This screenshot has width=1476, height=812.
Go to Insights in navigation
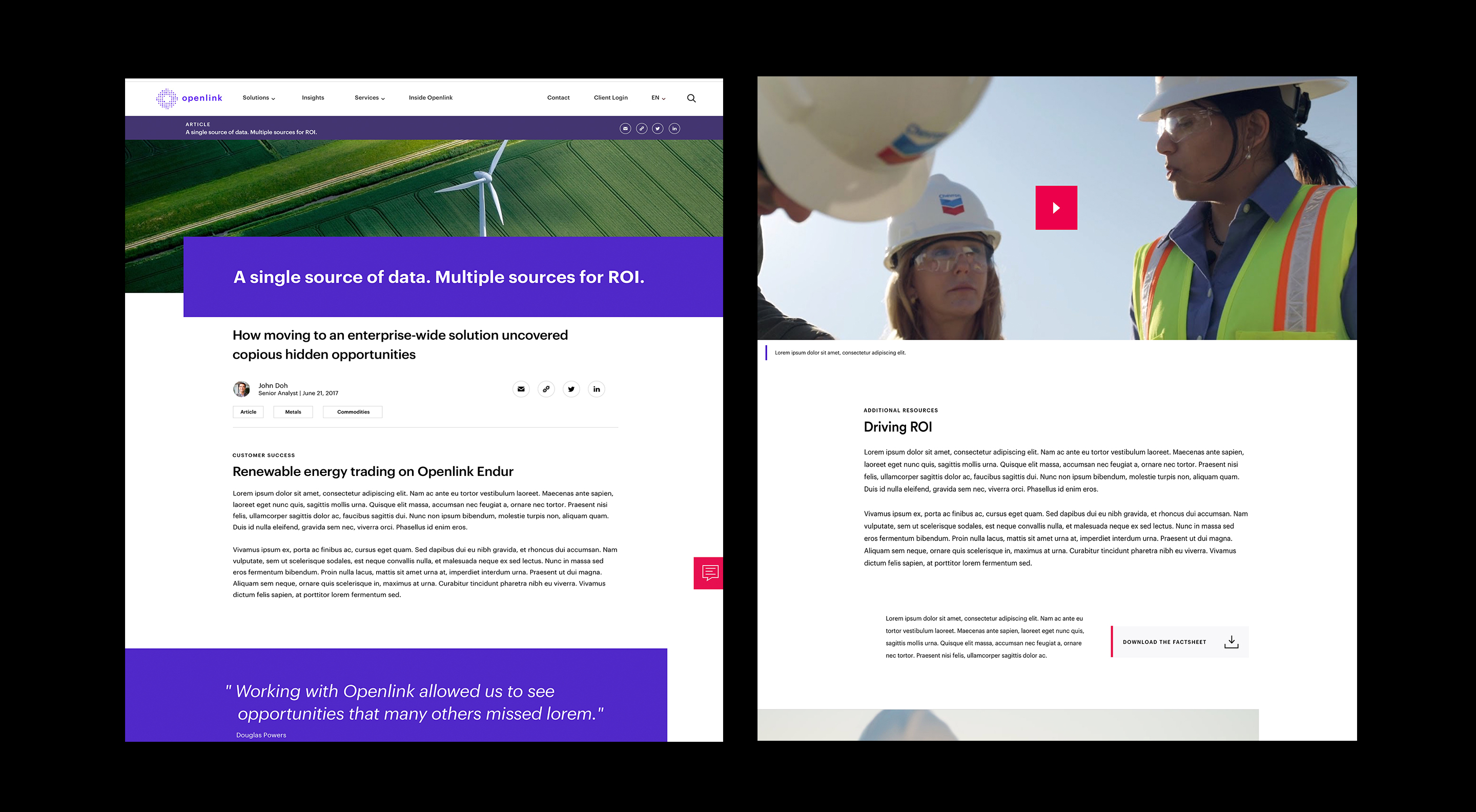[313, 98]
